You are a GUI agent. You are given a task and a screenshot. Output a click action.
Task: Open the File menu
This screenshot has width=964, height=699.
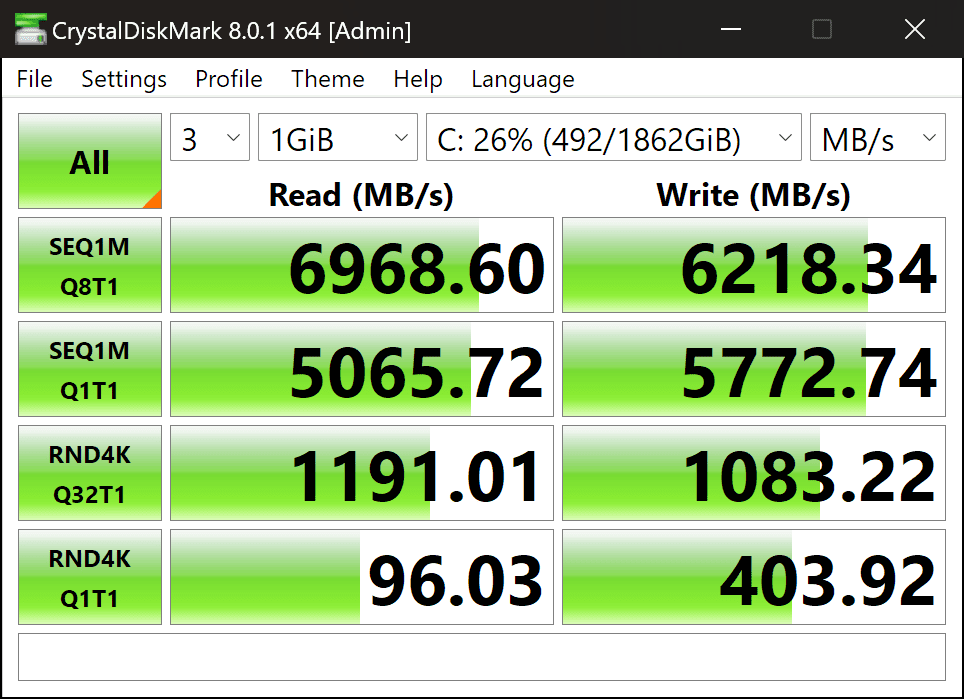coord(34,79)
